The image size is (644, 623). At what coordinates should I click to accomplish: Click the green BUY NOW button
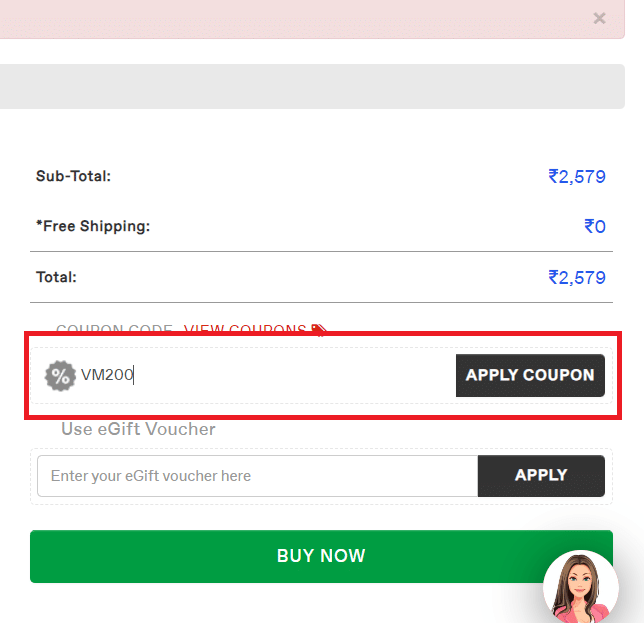point(321,556)
